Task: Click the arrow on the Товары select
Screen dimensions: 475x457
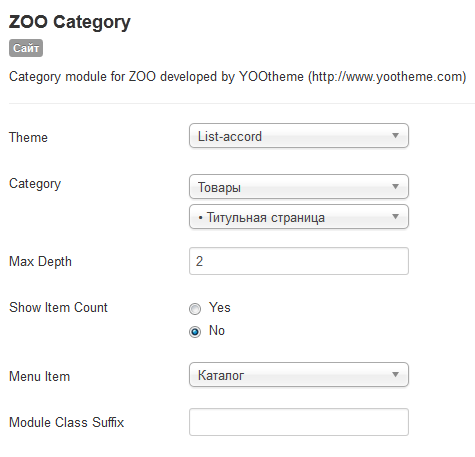Action: pos(395,187)
